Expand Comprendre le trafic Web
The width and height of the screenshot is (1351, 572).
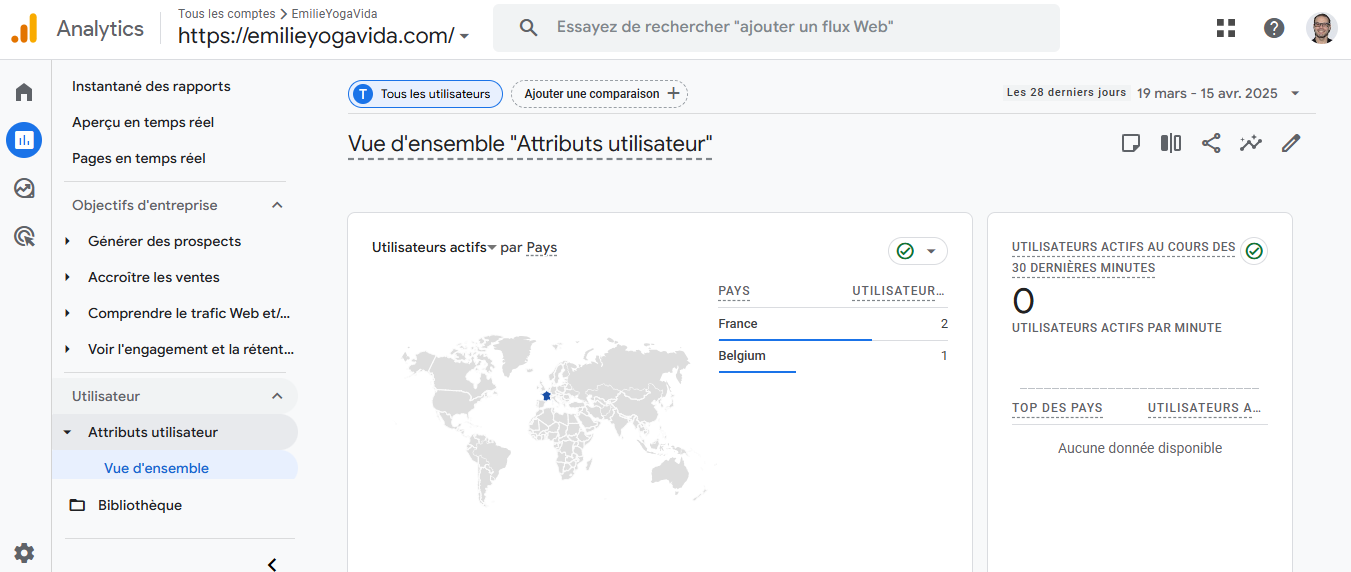click(x=67, y=313)
